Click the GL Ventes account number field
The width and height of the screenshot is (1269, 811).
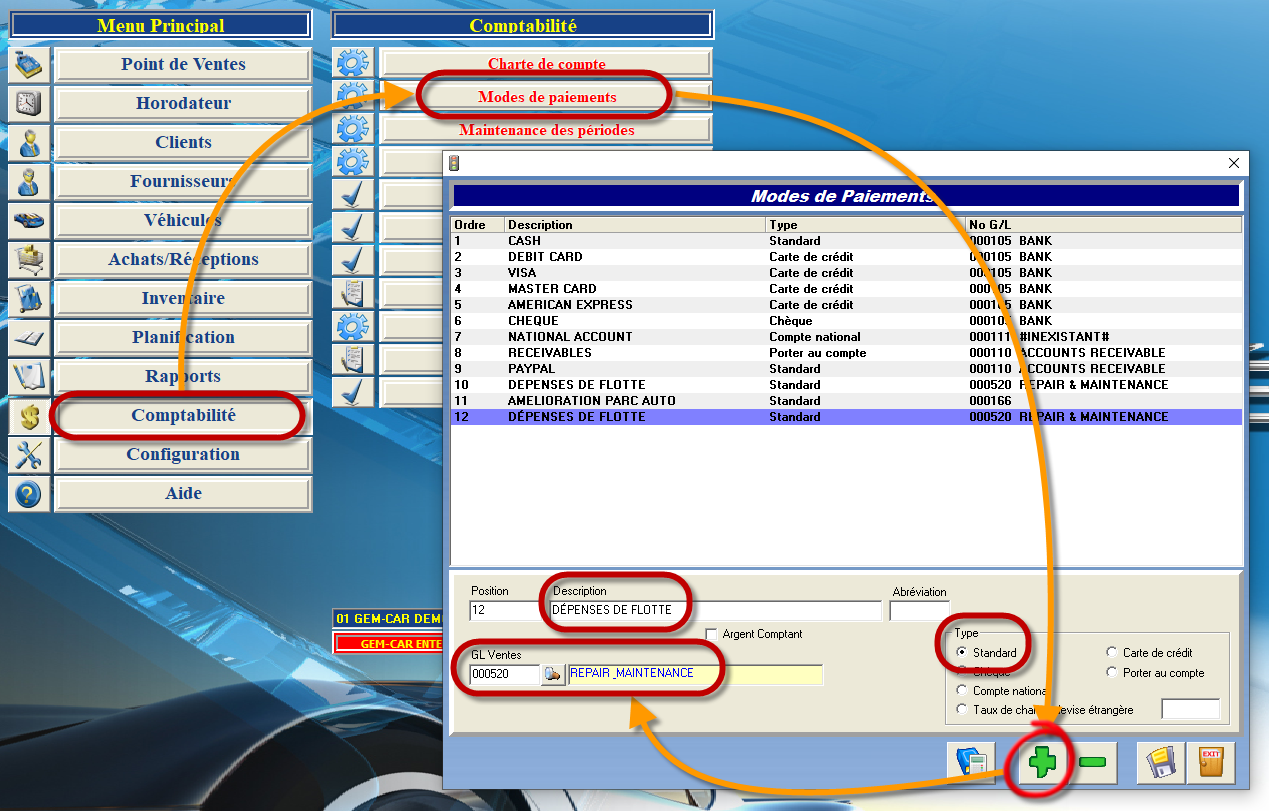click(x=504, y=675)
